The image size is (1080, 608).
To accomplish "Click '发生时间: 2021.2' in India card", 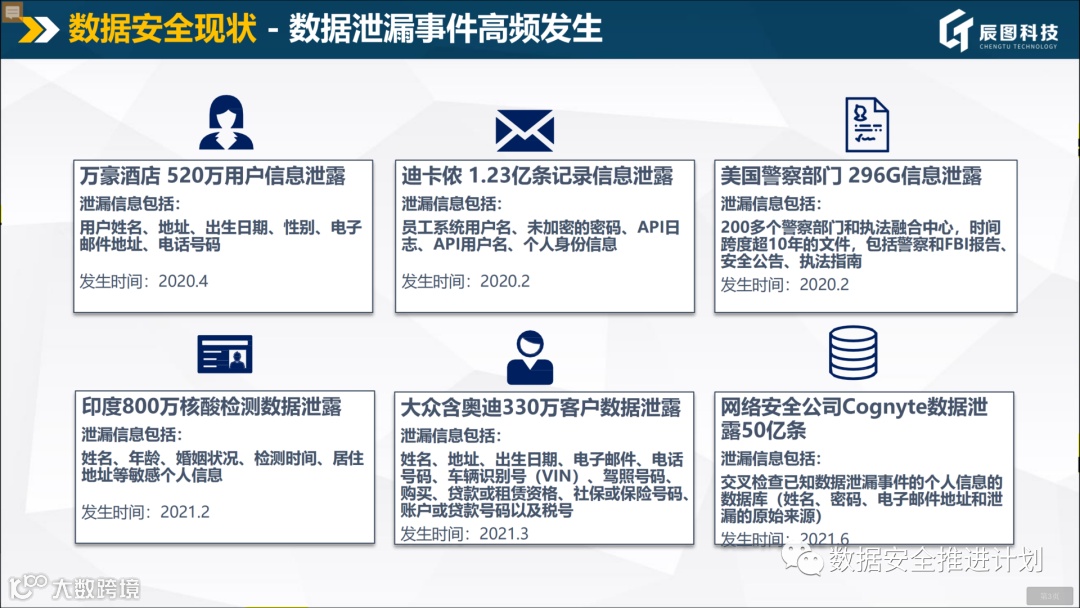I will [x=145, y=512].
